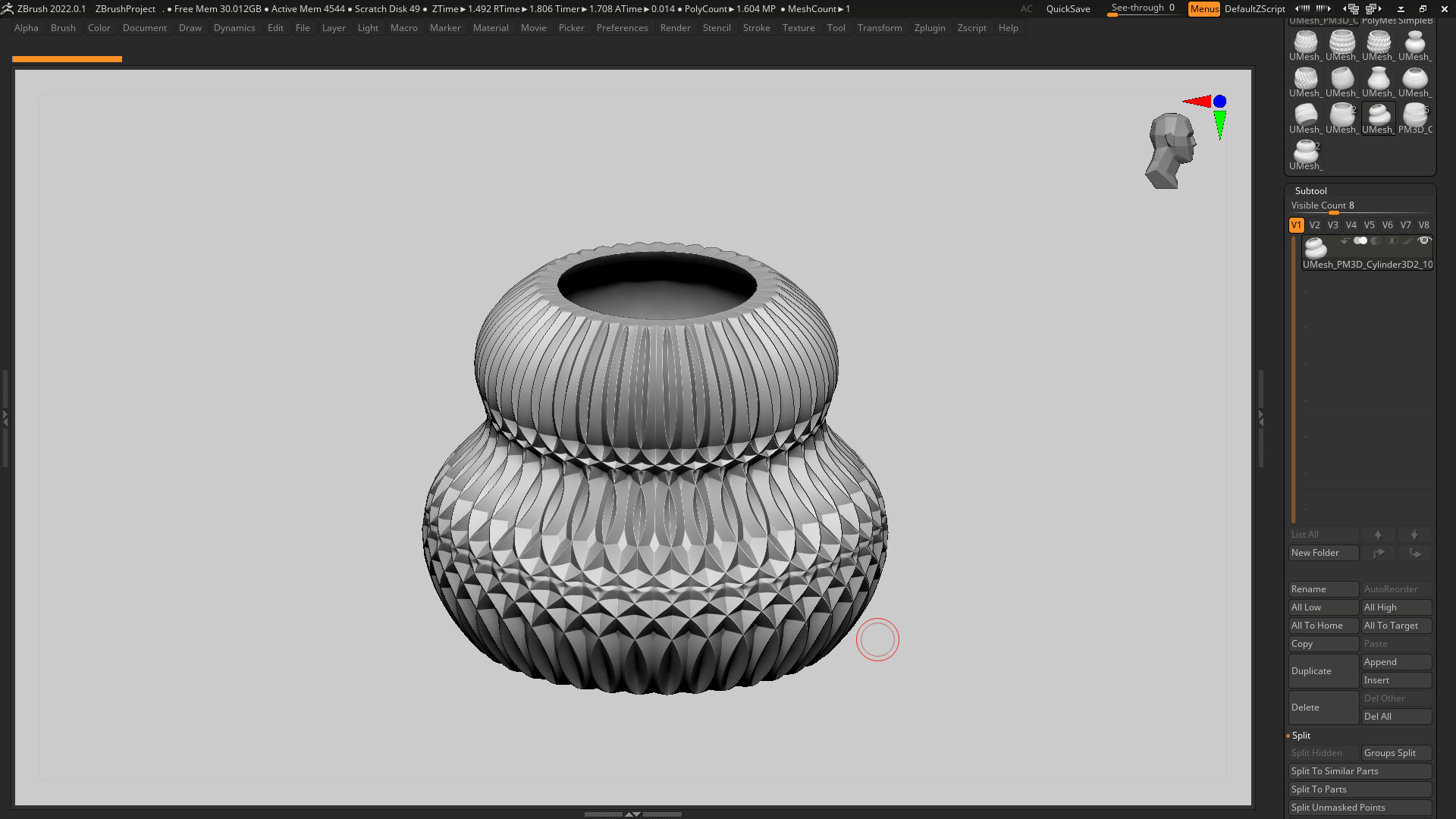Click the PolyCount 1.604 MP status text
This screenshot has height=819, width=1456.
pyautogui.click(x=730, y=9)
